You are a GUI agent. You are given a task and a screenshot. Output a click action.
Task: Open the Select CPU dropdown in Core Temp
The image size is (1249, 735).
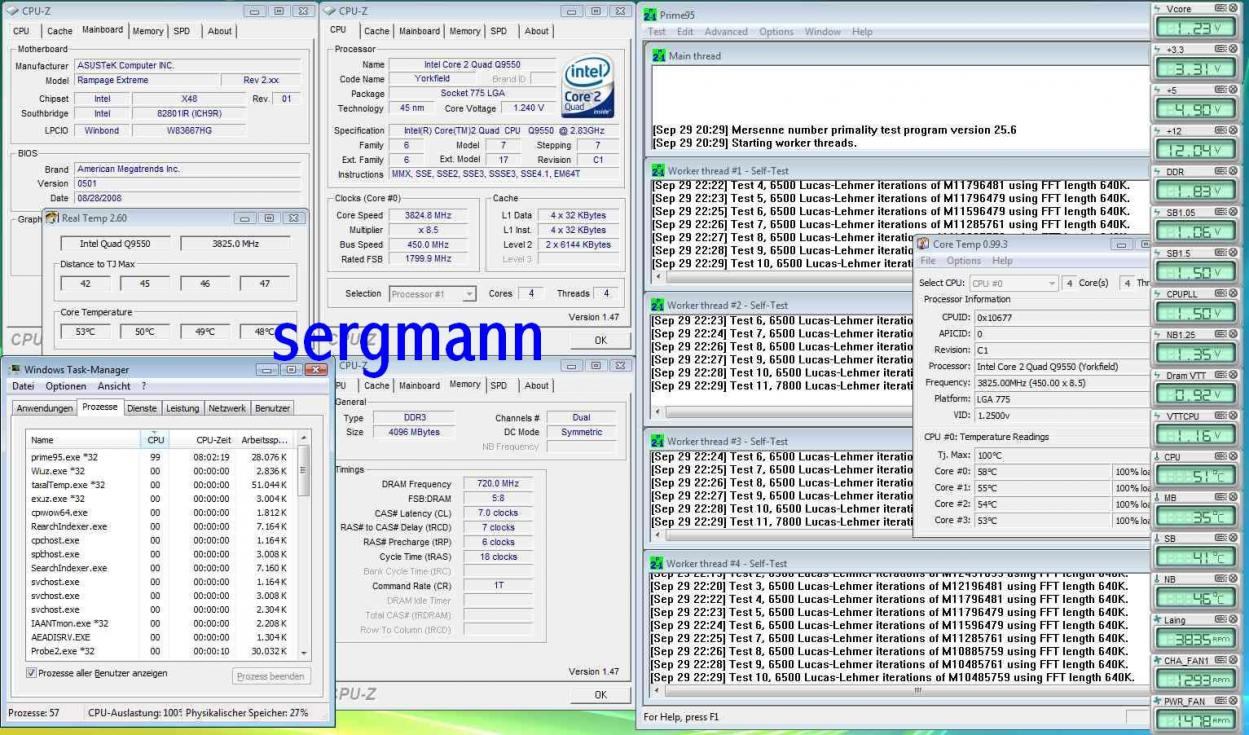[1014, 283]
